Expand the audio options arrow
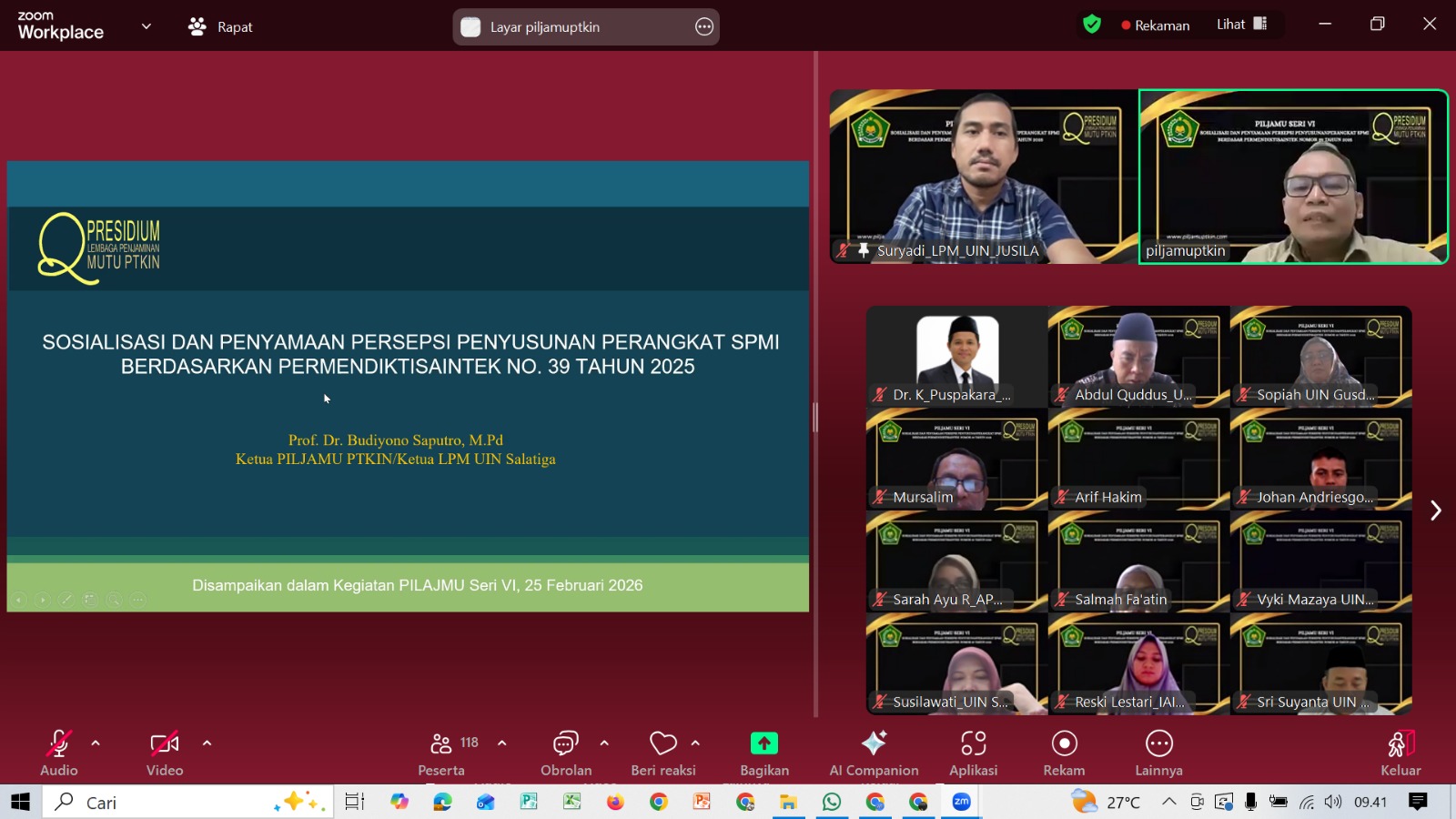The image size is (1456, 819). point(96,743)
